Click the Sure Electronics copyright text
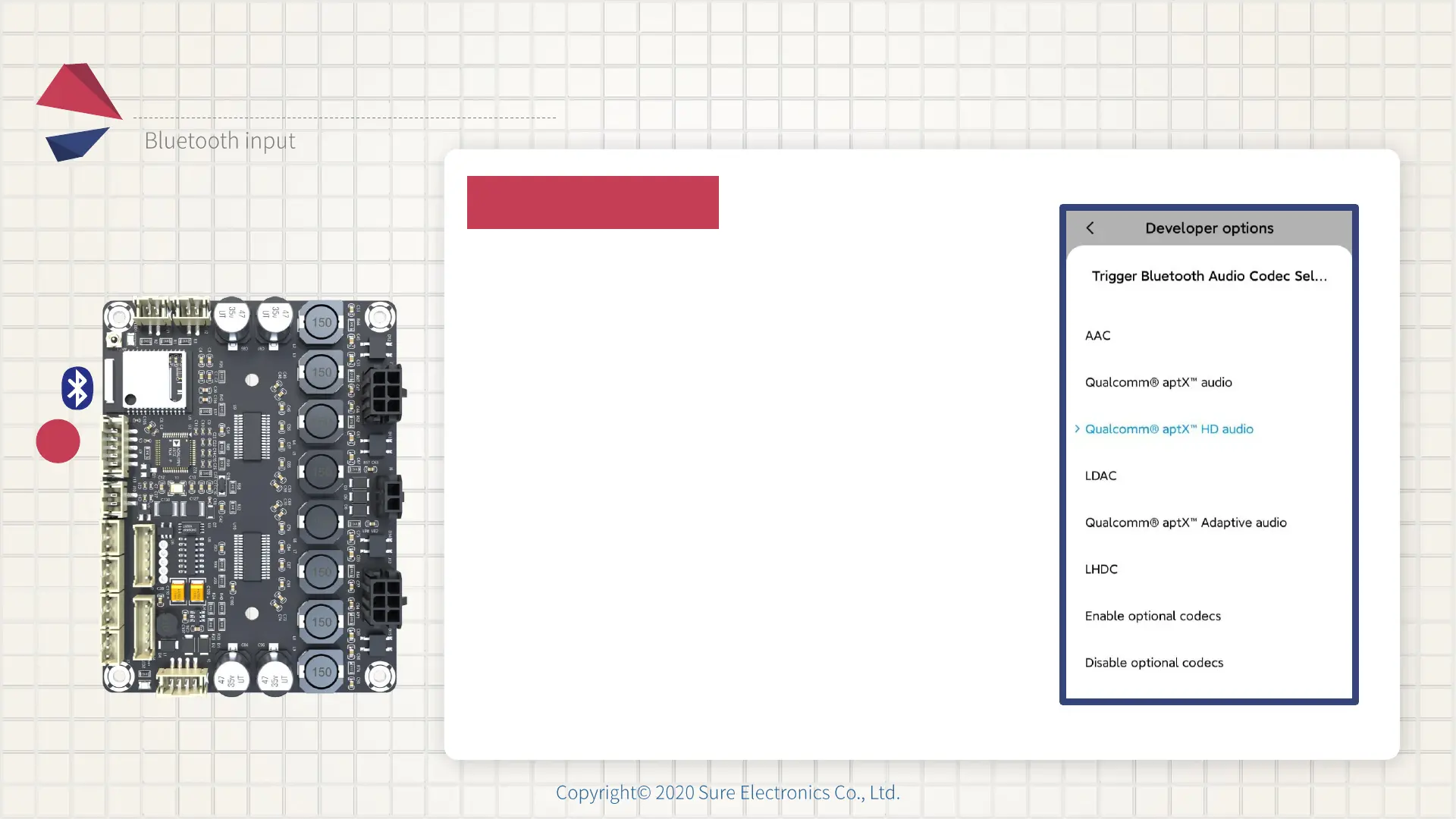This screenshot has width=1456, height=819. click(727, 792)
